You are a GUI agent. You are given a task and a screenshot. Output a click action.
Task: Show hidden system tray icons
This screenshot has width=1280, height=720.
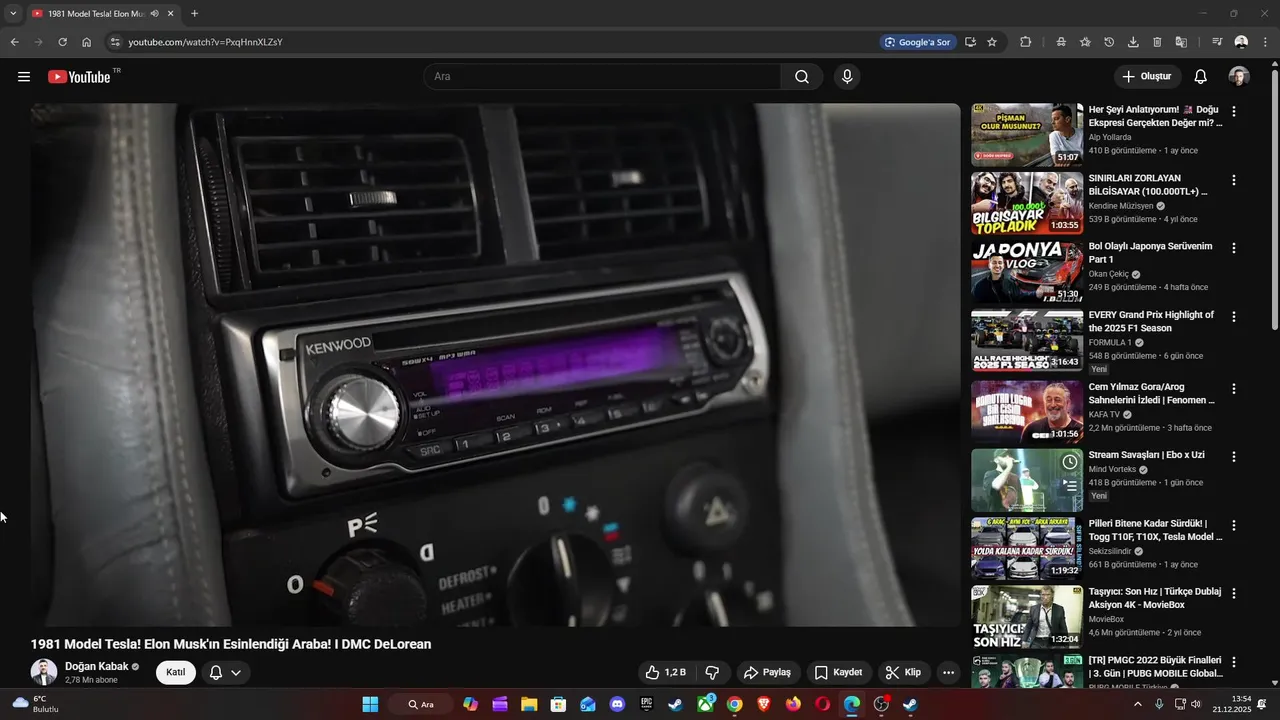point(1137,704)
